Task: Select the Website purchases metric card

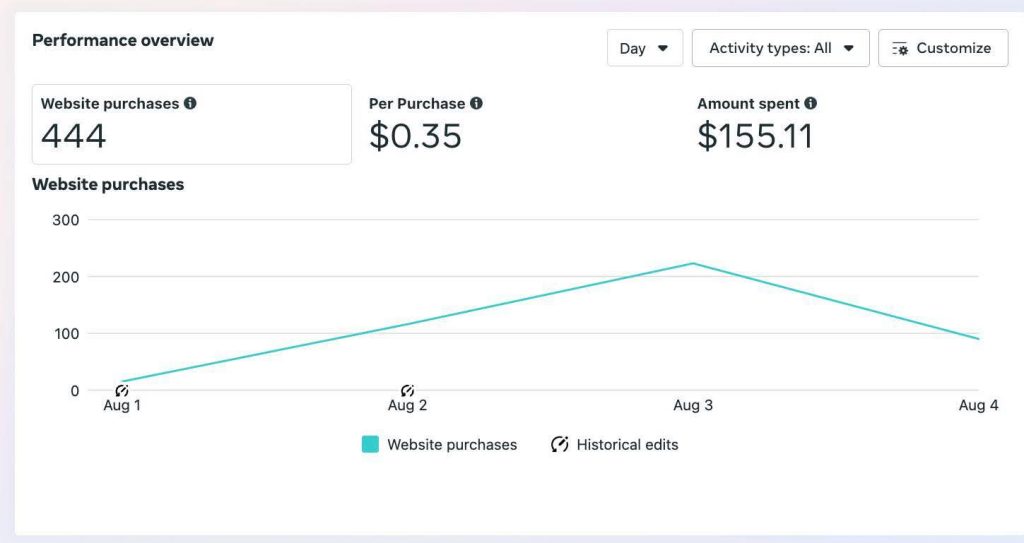Action: [191, 124]
